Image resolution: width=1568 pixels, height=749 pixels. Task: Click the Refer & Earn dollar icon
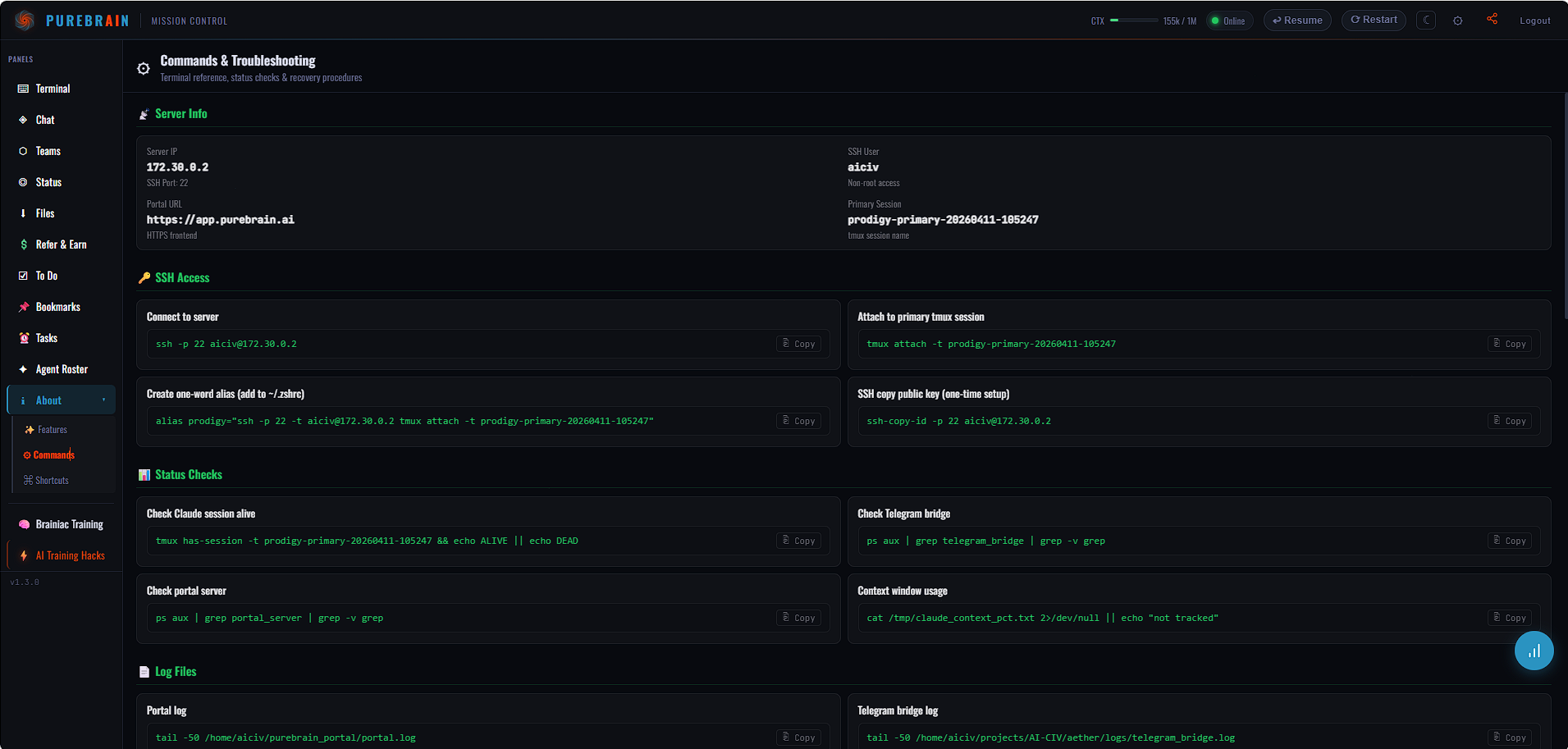(23, 244)
